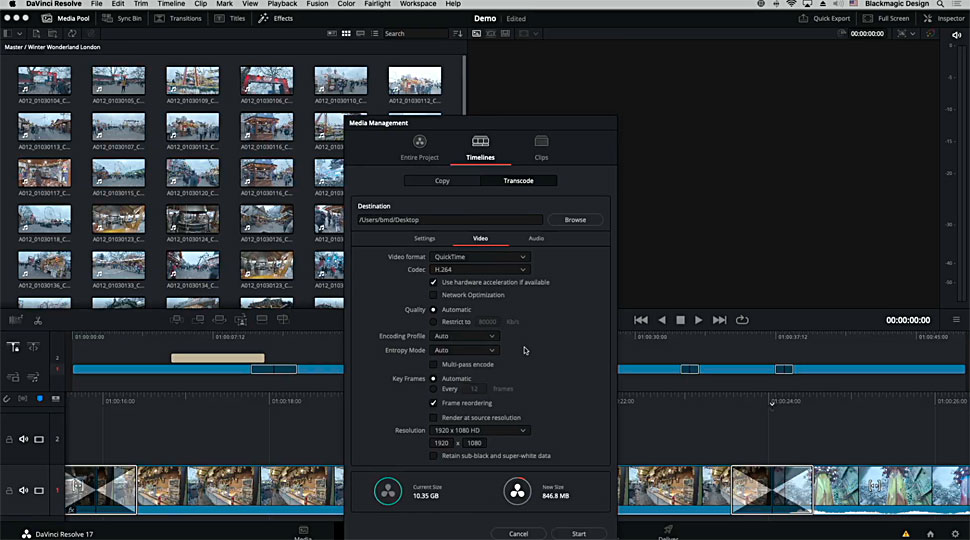Select the split clip scissors tool
Screen dimensions: 970x540
click(38, 320)
